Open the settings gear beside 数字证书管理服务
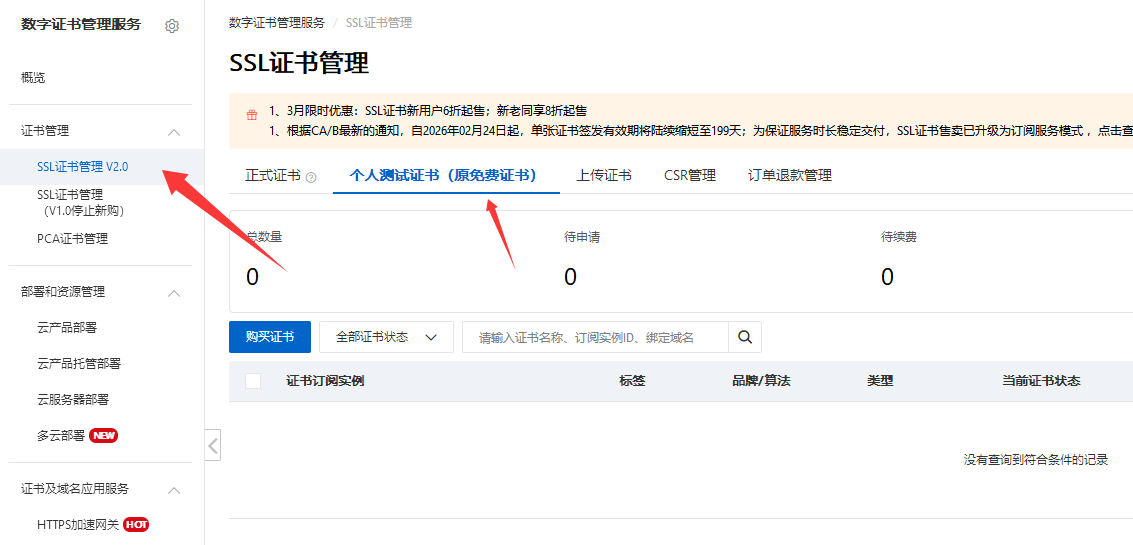The width and height of the screenshot is (1133, 545). coord(172,26)
